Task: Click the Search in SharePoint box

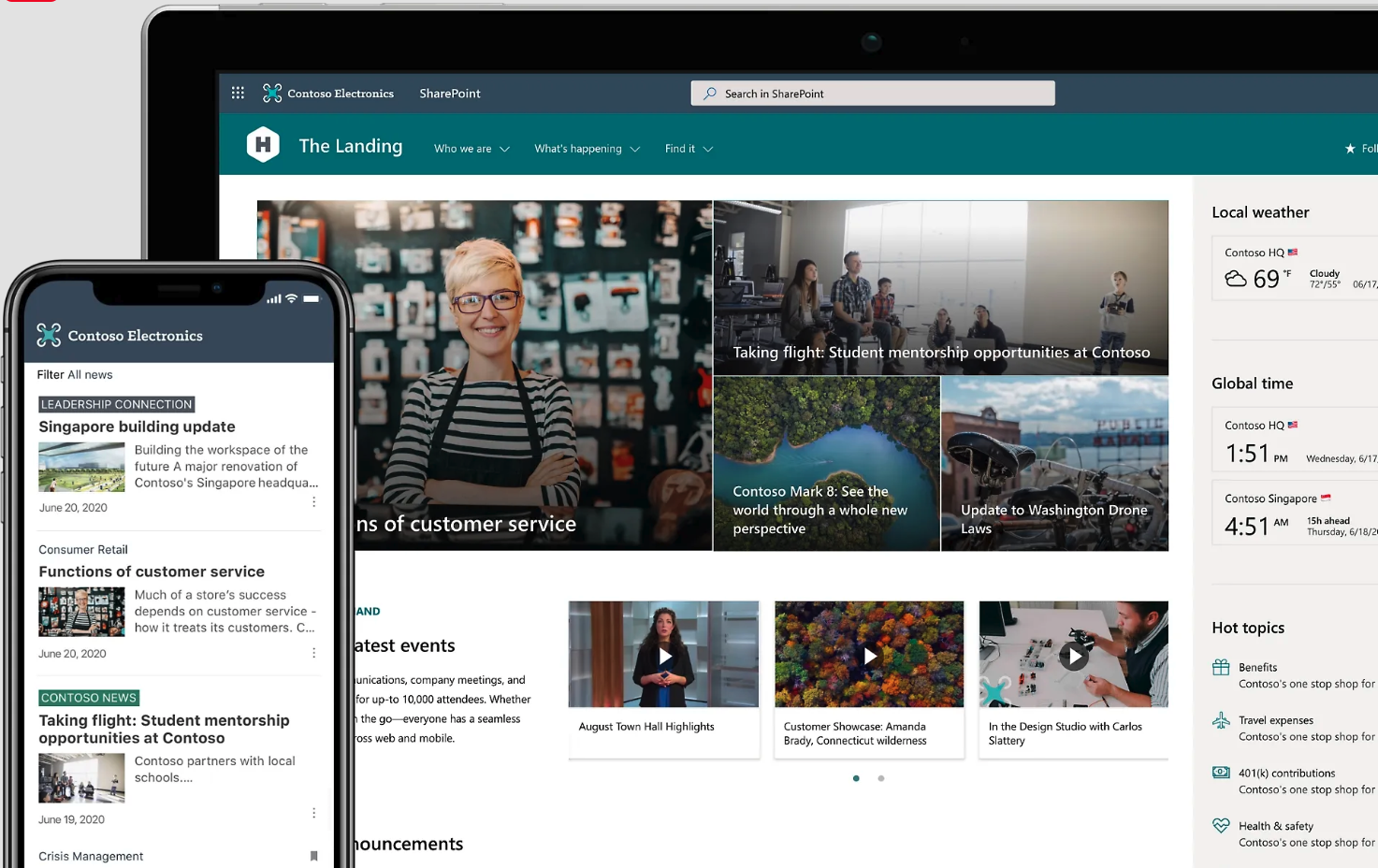Action: point(872,93)
